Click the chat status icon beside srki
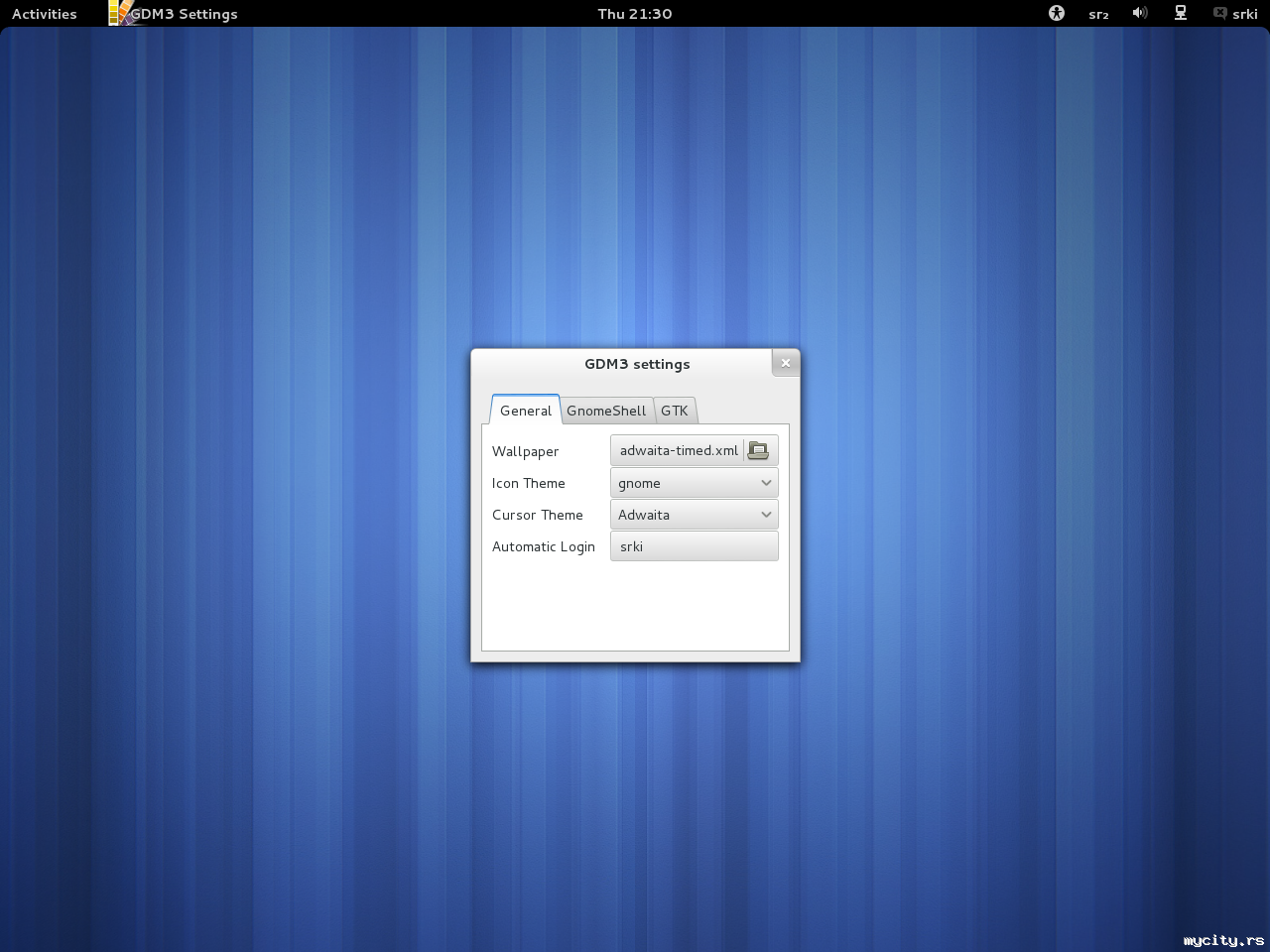Screen dimensions: 1270x952 pos(1219,14)
